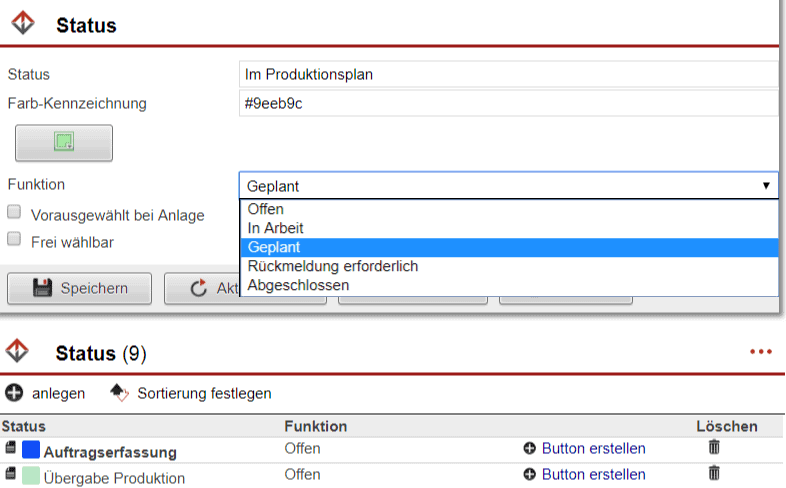Click the plus icon next to anlegen
The image size is (786, 488).
[x=14, y=393]
